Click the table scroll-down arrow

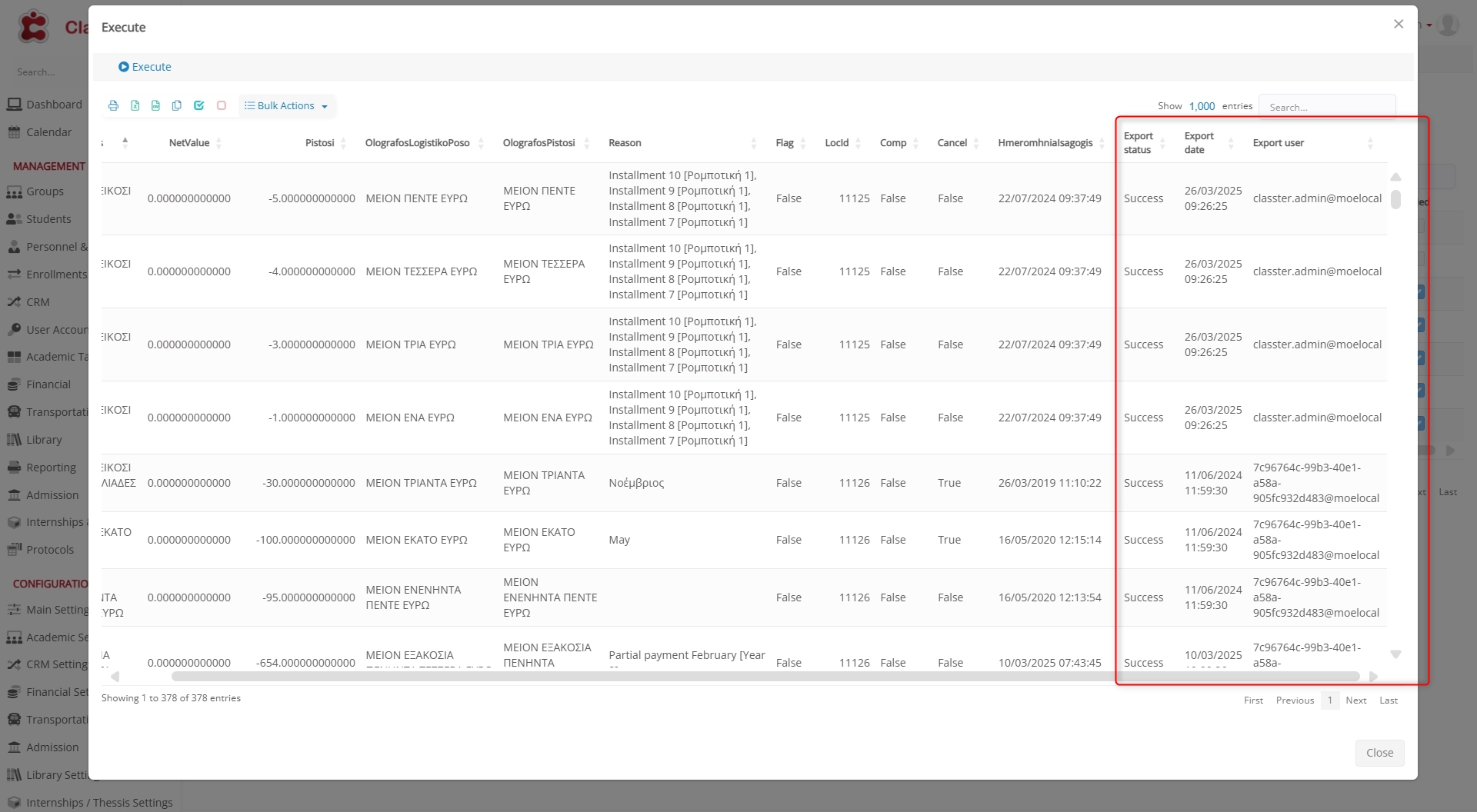1395,654
